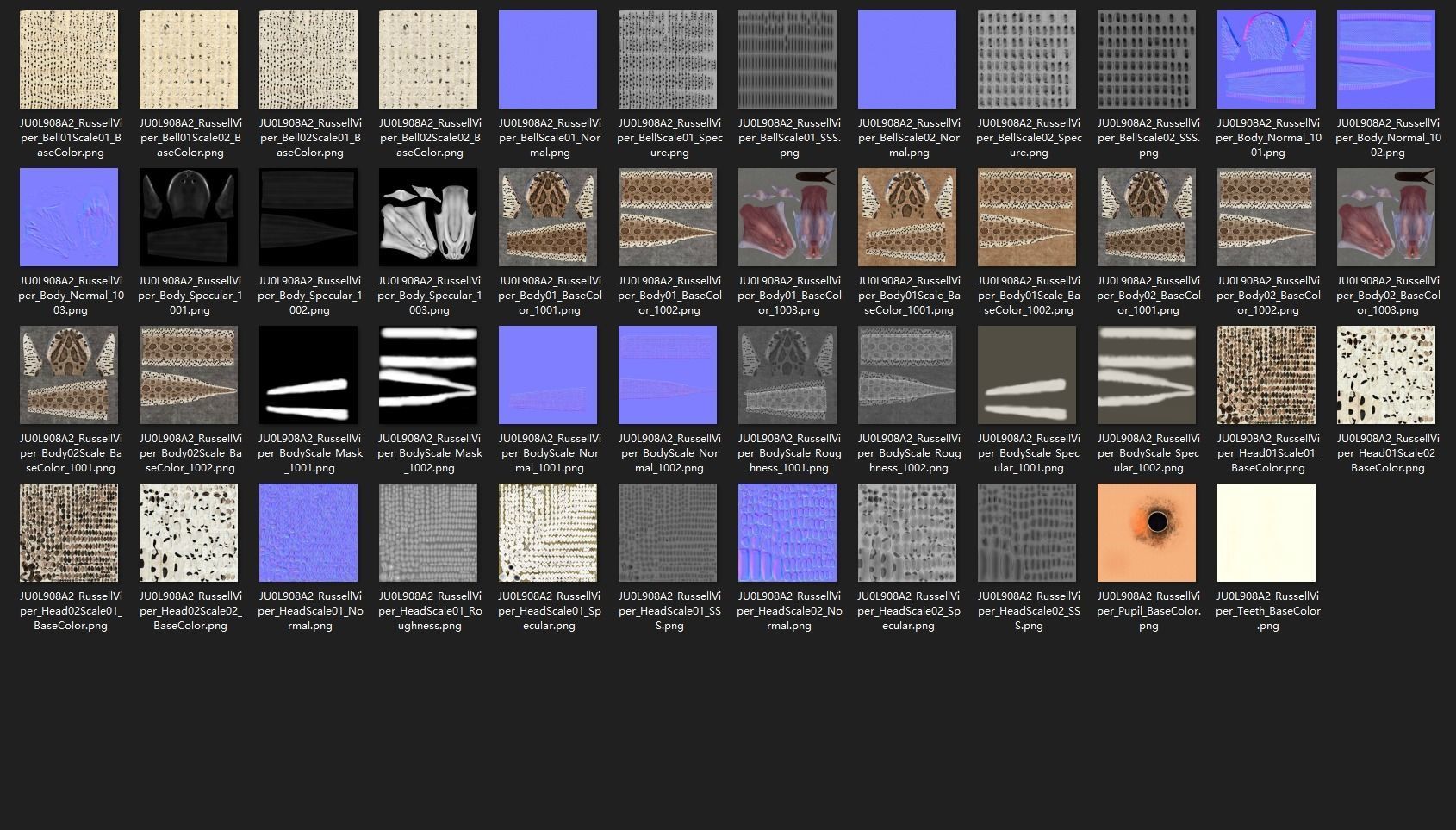Click the Head02Scale02_BaseColor.png file name
This screenshot has width=1456, height=830.
189,611
